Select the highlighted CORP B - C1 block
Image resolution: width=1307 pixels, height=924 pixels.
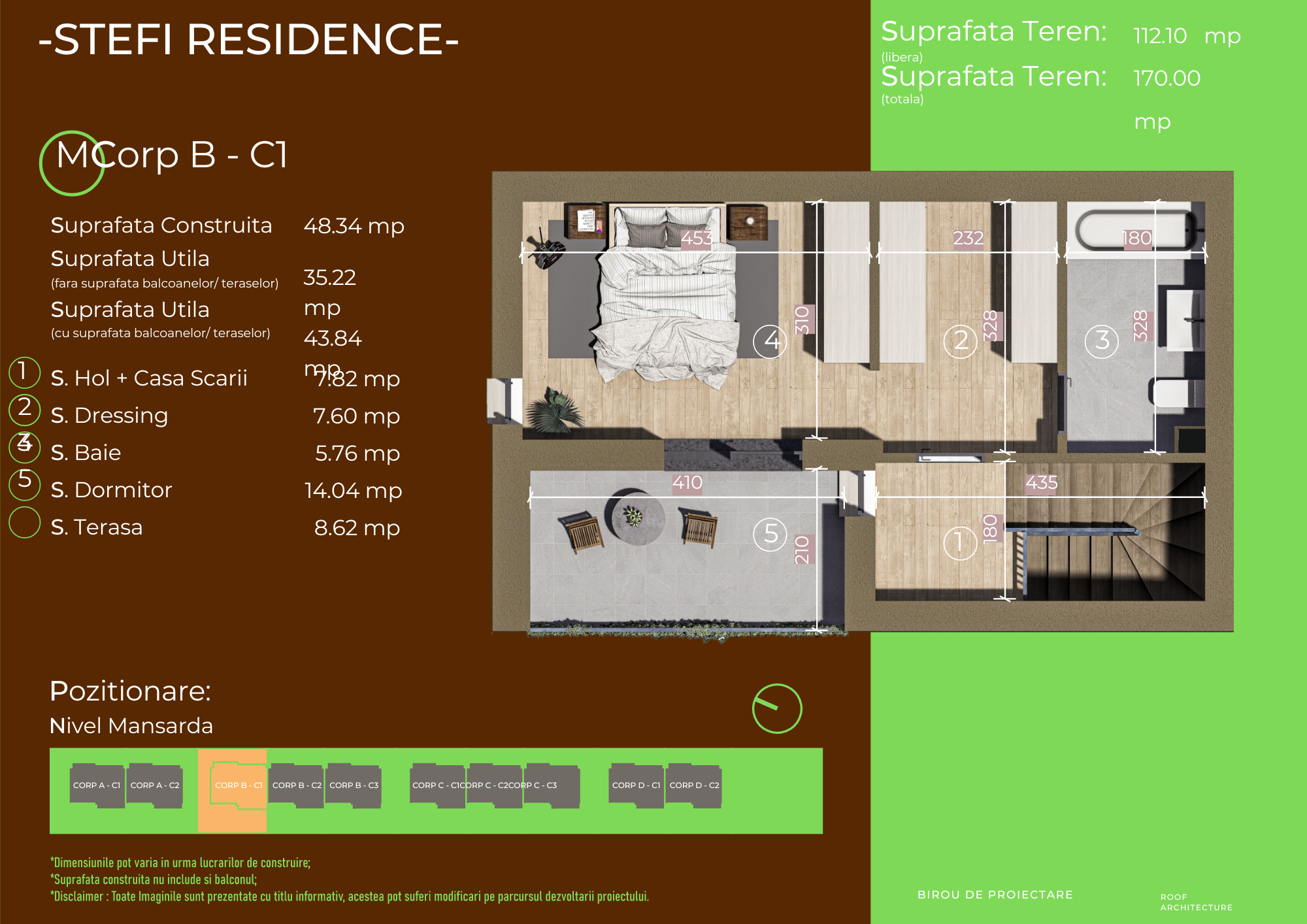tap(238, 785)
